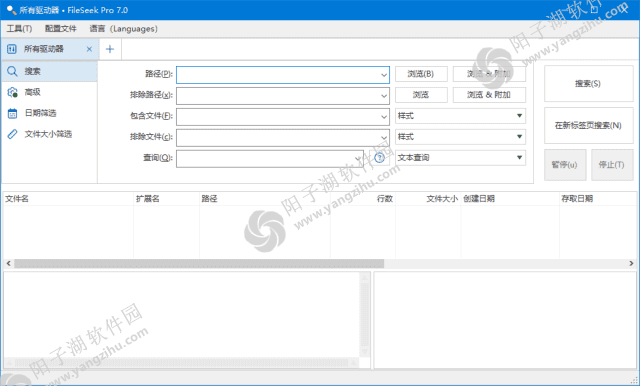Expand the 排除文件(c) dropdown arrow

click(x=384, y=138)
